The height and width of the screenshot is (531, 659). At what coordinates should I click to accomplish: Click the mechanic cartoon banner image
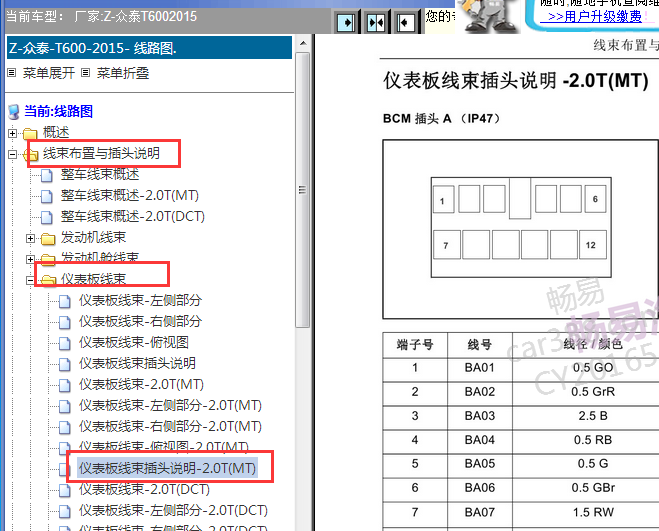click(488, 16)
